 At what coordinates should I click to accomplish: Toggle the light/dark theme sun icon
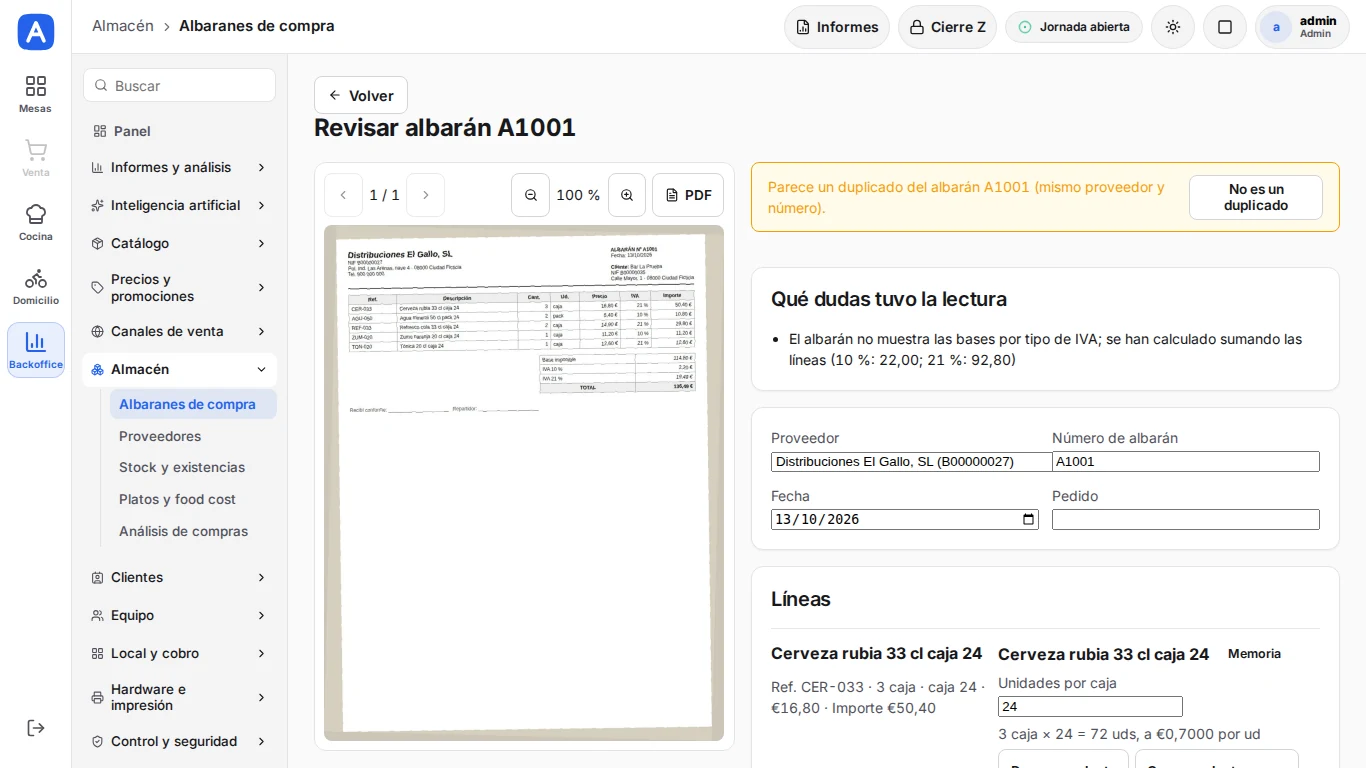tap(1173, 27)
